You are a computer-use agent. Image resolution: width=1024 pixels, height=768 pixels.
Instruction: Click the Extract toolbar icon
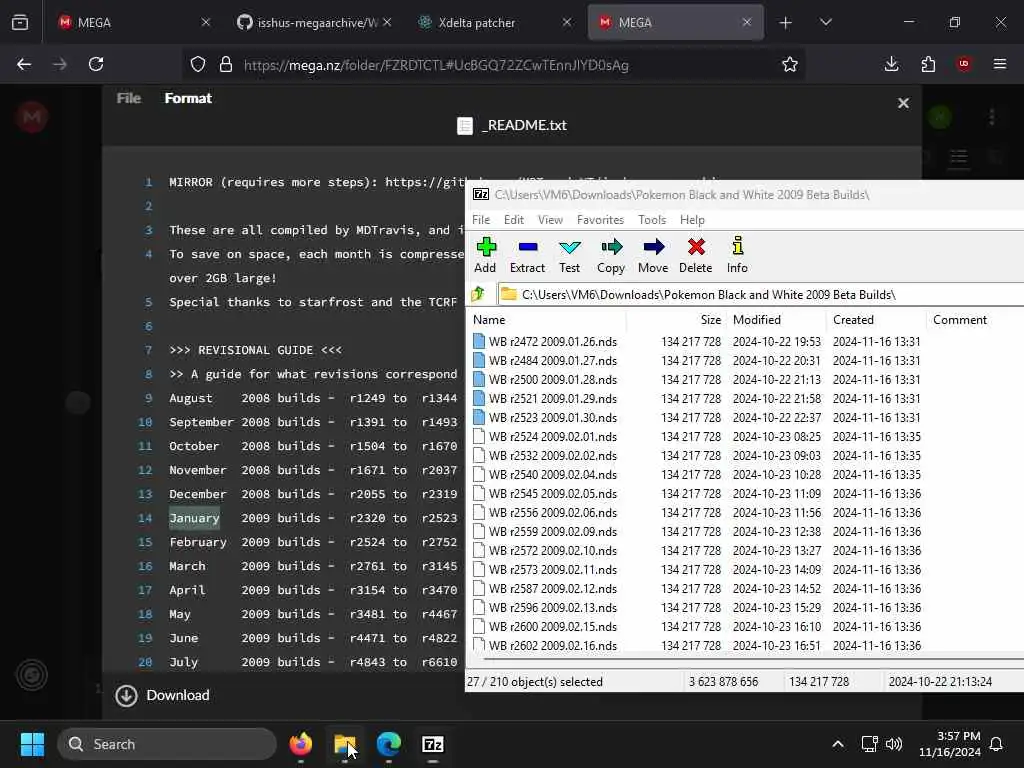click(527, 255)
